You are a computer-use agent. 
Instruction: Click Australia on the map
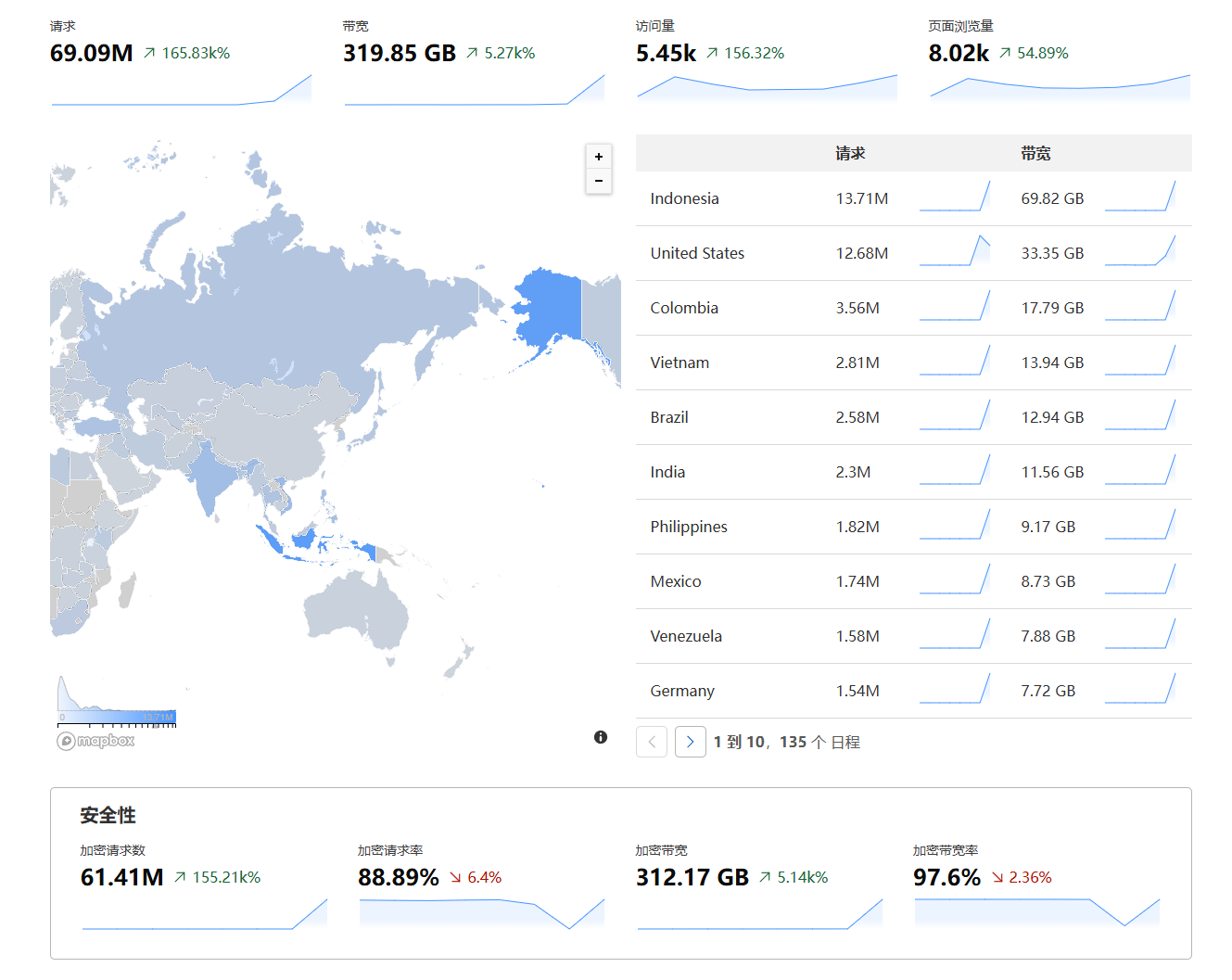pyautogui.click(x=357, y=607)
